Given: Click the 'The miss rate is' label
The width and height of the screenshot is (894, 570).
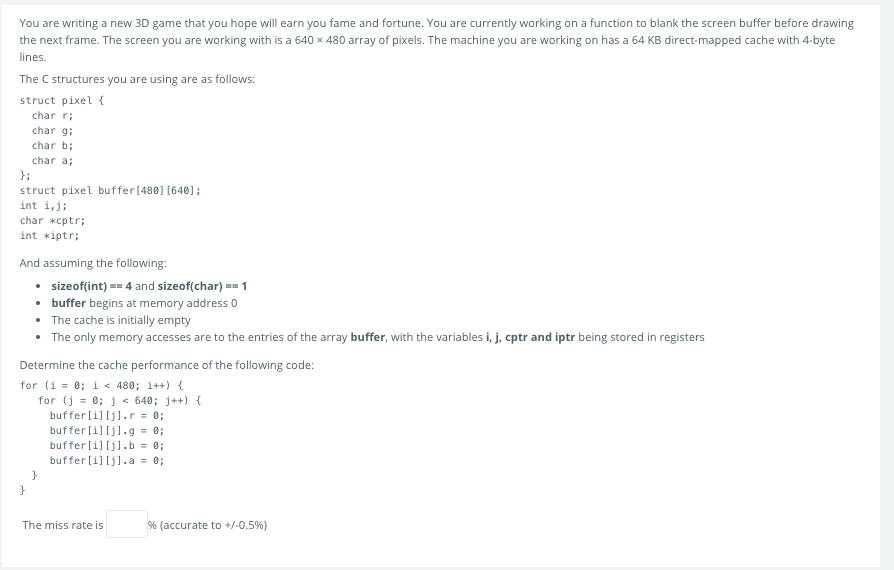Looking at the screenshot, I should coord(63,525).
